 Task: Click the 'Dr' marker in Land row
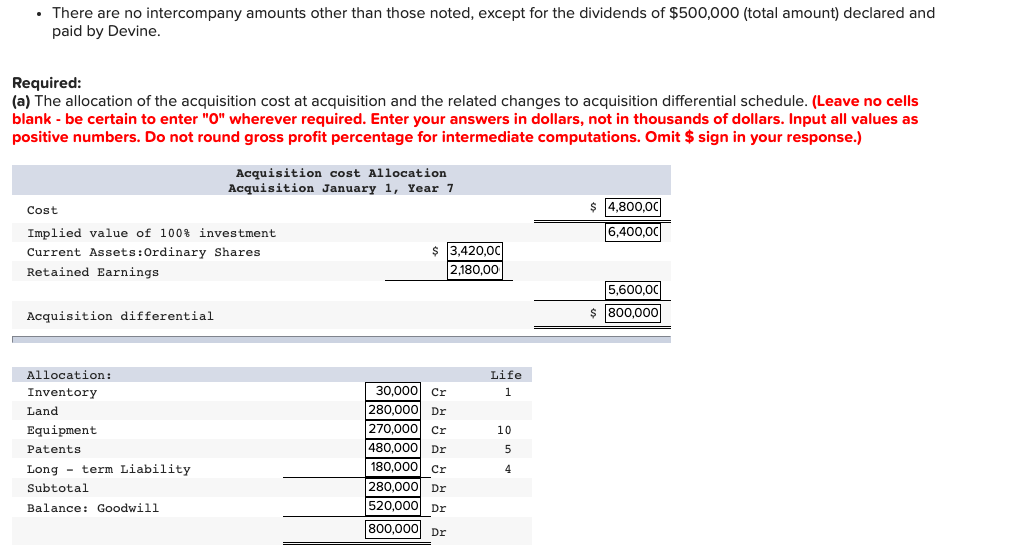(x=439, y=411)
